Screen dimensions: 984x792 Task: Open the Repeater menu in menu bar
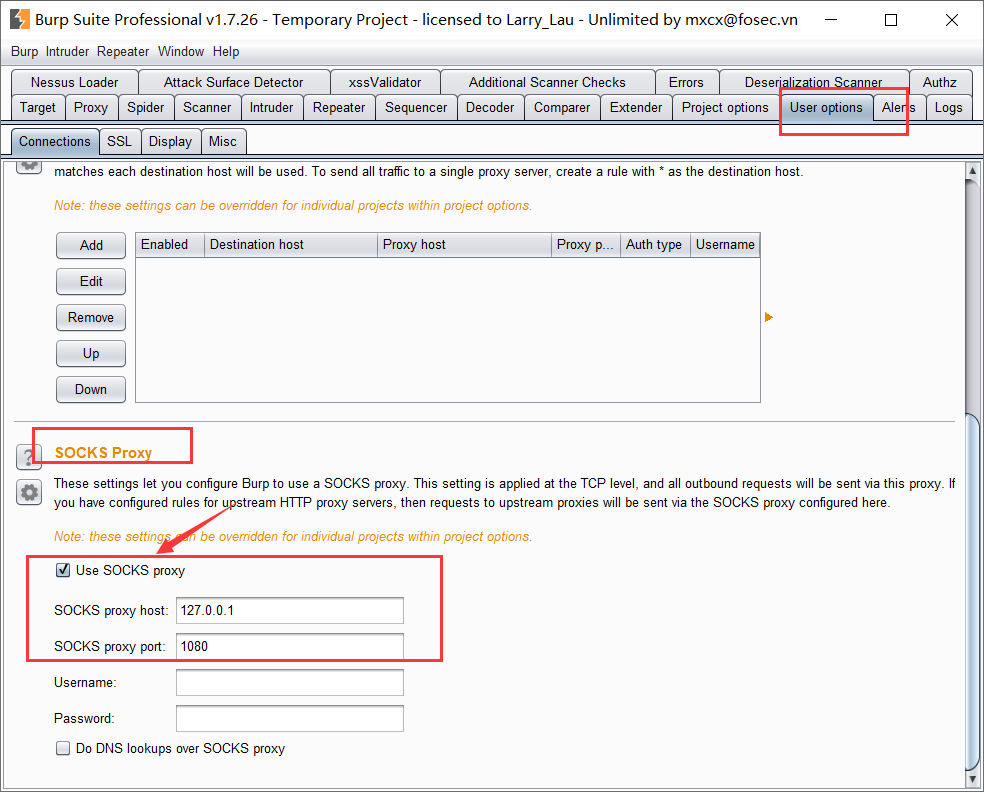123,51
